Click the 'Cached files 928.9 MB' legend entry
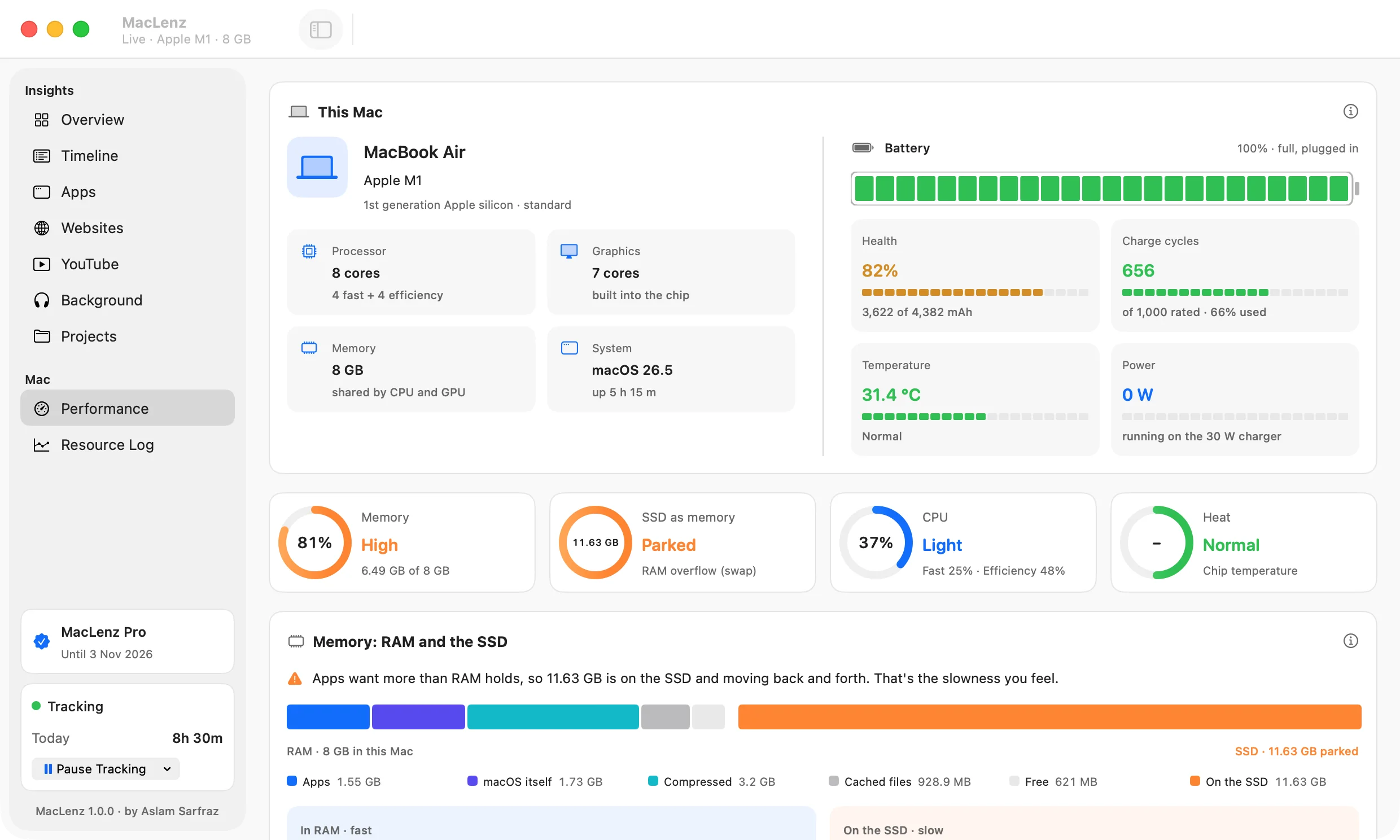This screenshot has width=1400, height=840. point(899,782)
